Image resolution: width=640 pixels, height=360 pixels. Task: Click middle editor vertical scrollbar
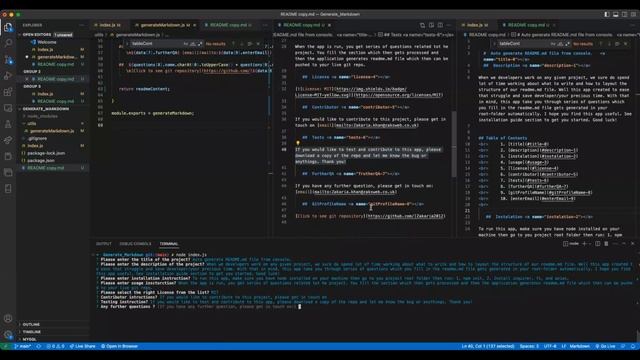[x=454, y=144]
